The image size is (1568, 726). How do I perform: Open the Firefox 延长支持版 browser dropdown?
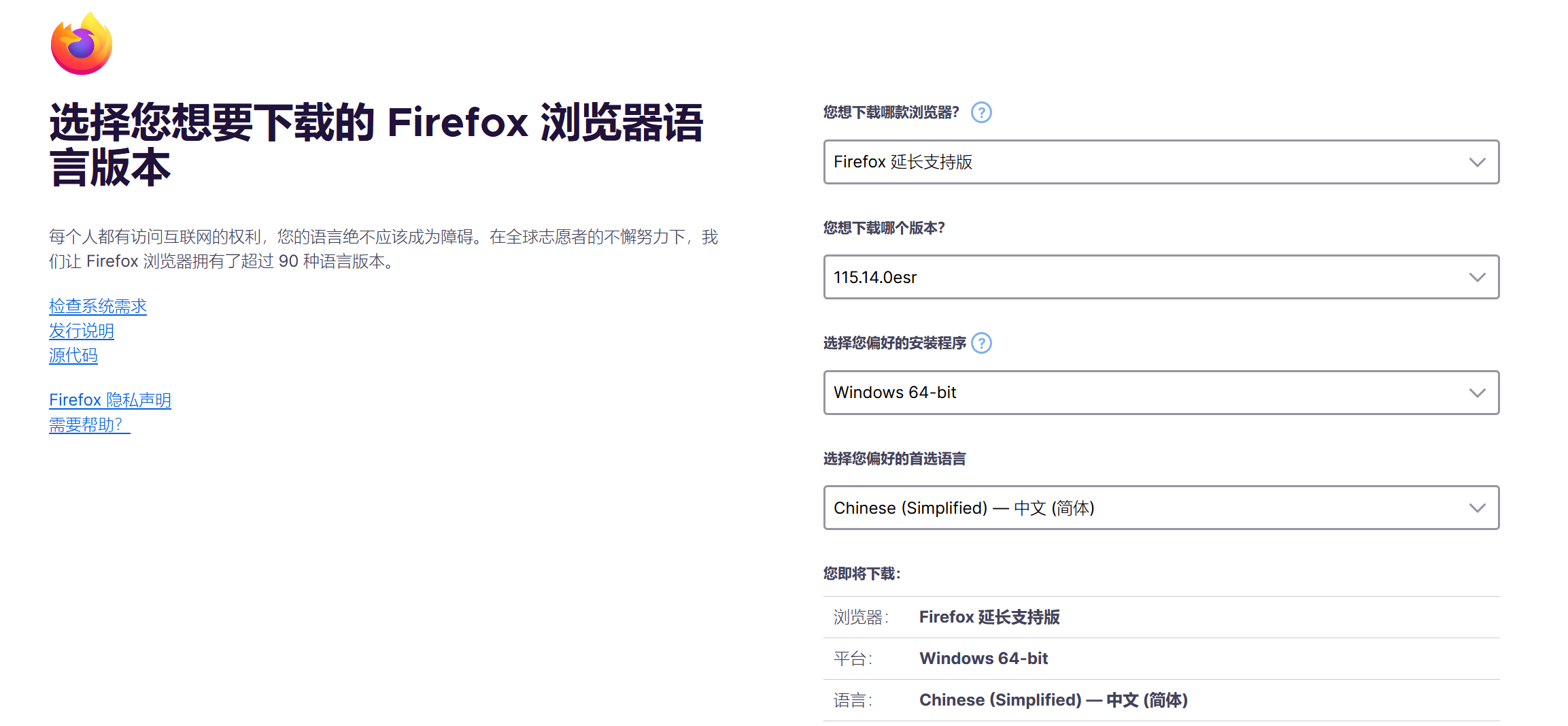click(1161, 162)
